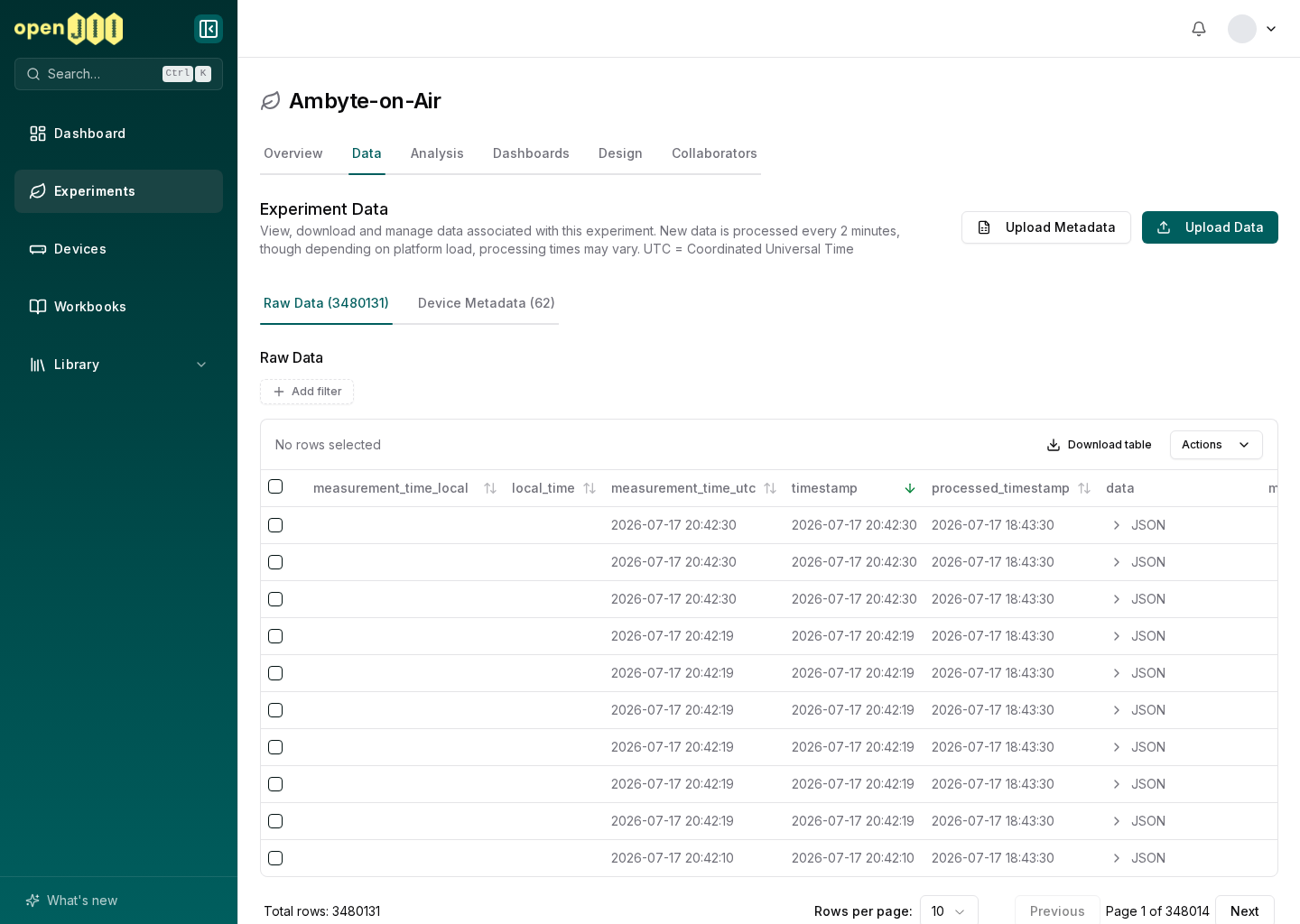
Task: Open Device Metadata (62) tab
Action: click(x=487, y=303)
